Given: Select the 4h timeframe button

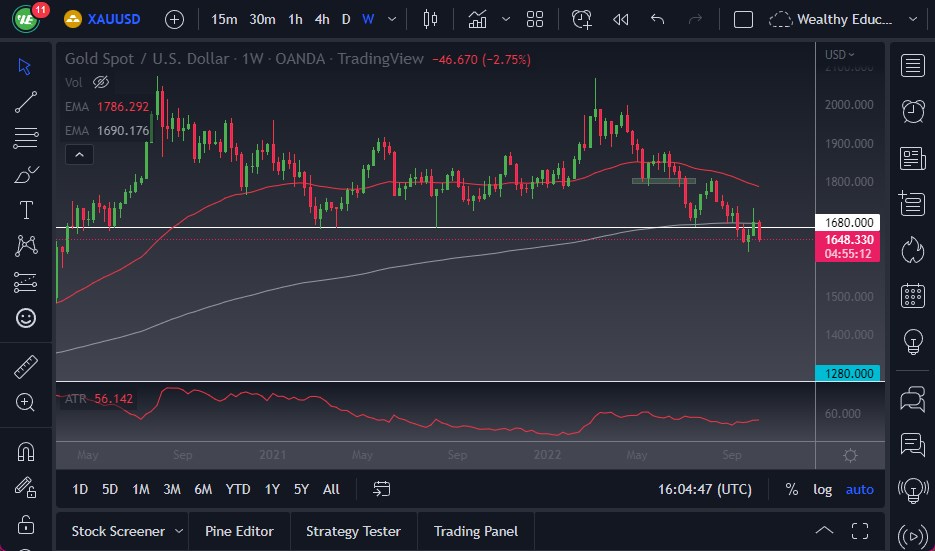Looking at the screenshot, I should [x=321, y=19].
